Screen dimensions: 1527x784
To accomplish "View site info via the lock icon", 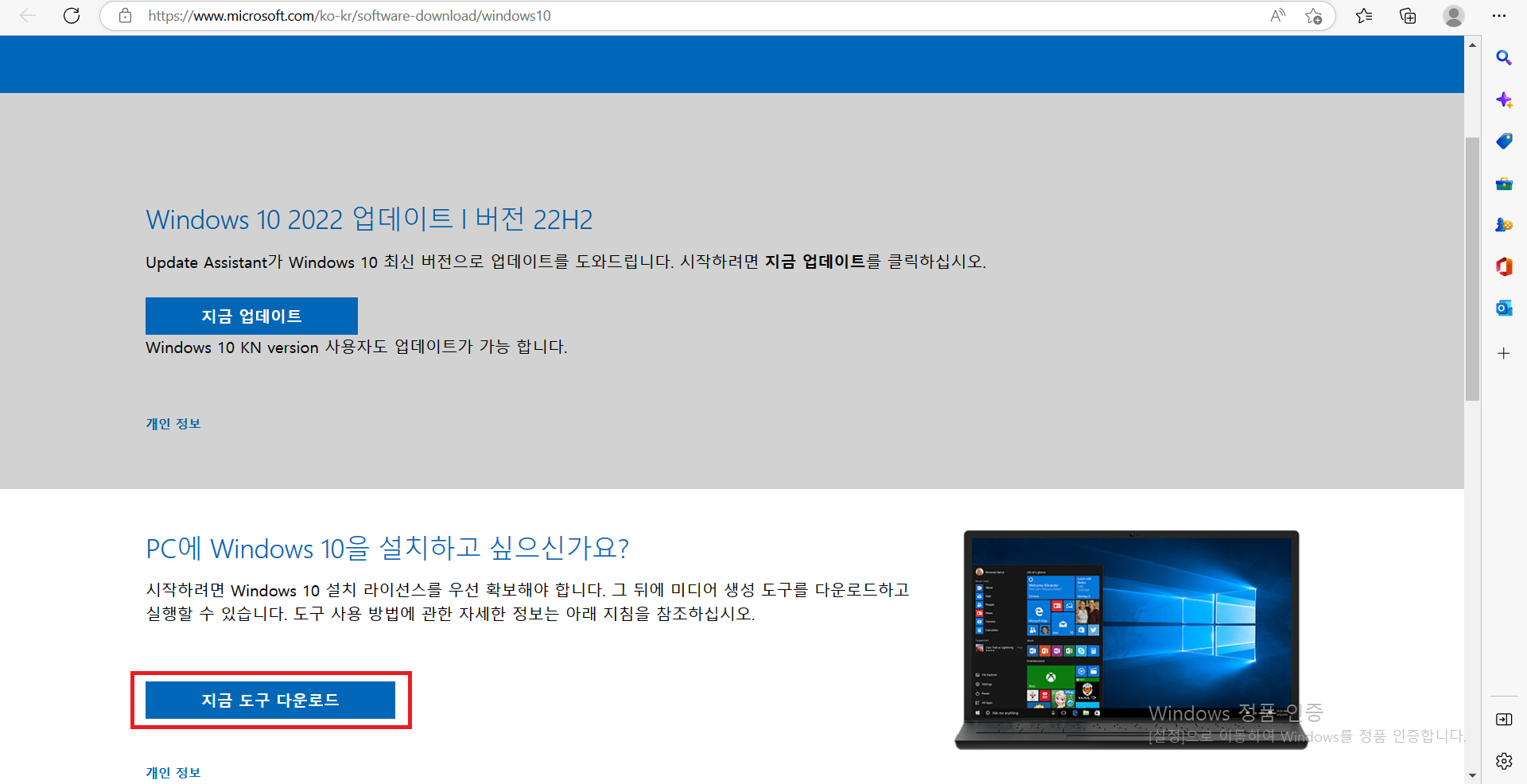I will (125, 16).
